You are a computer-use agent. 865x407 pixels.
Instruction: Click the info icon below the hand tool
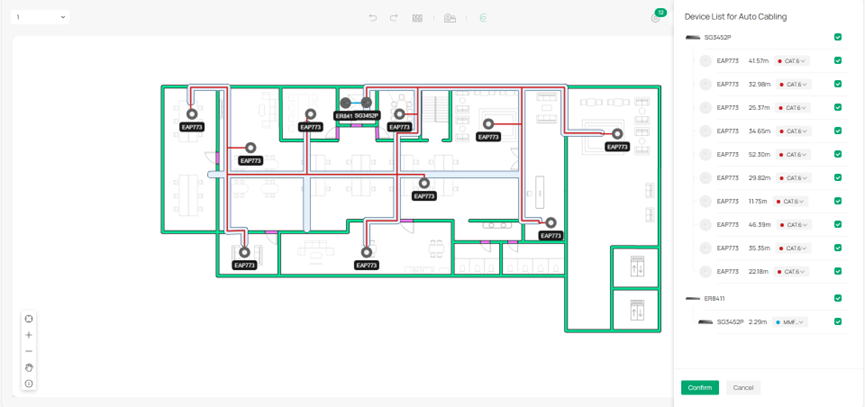point(29,383)
